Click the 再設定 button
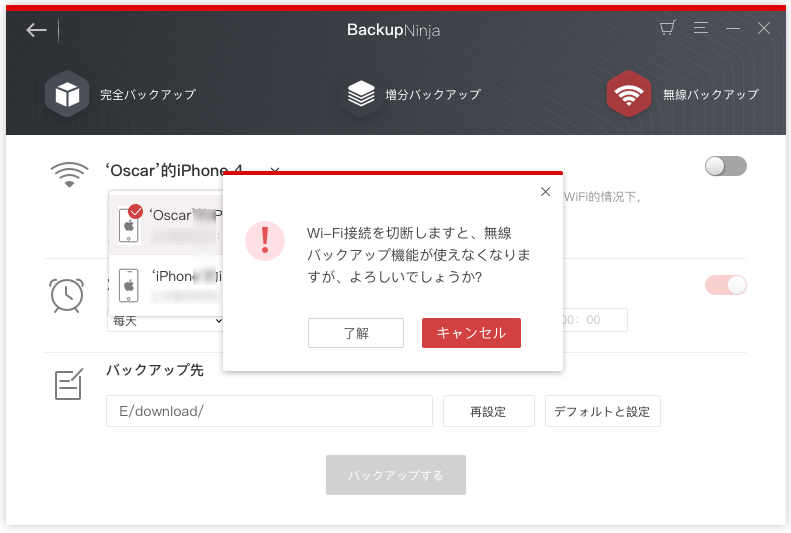 click(489, 411)
